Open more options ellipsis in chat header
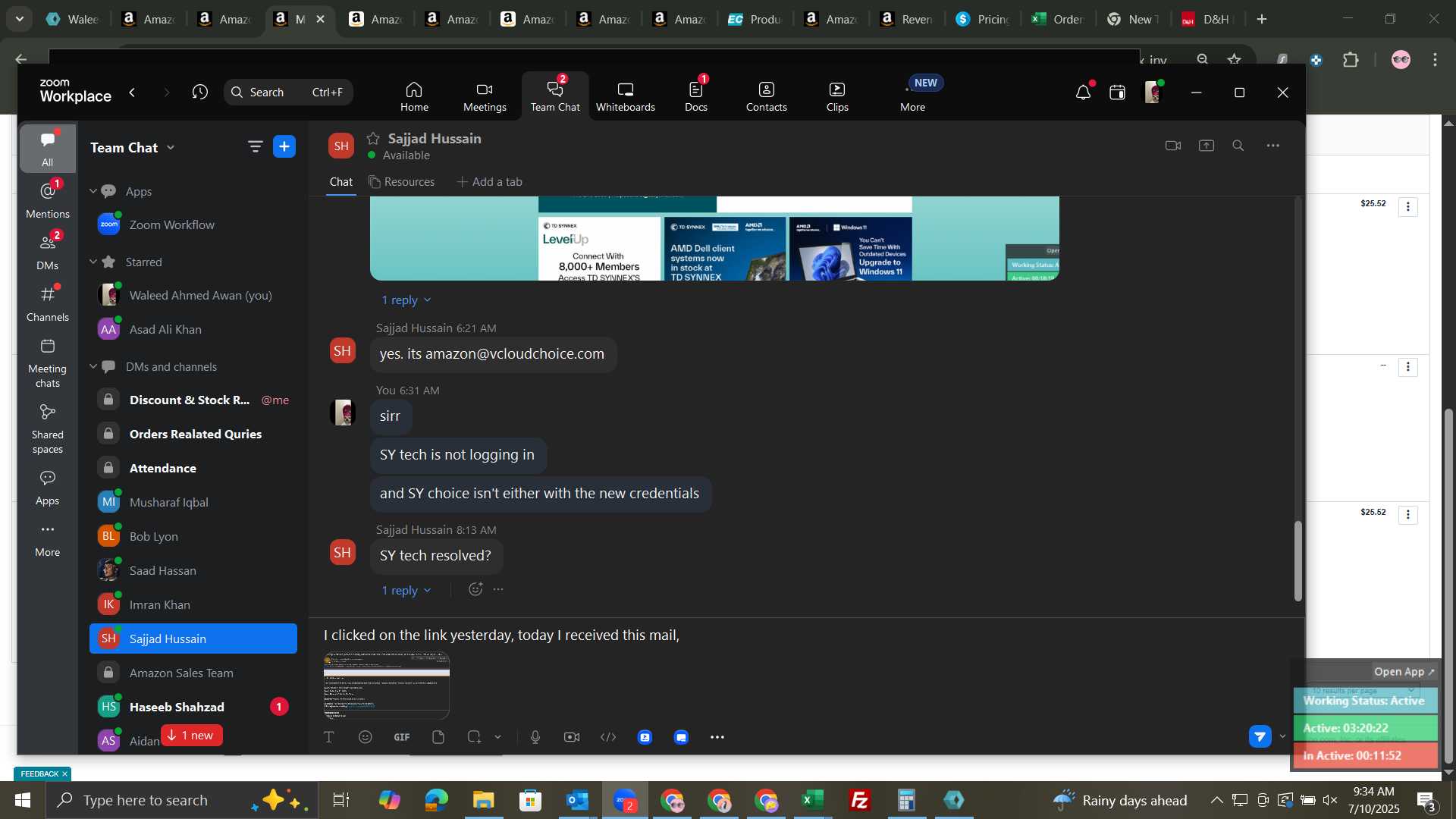The image size is (1456, 819). pyautogui.click(x=1273, y=146)
